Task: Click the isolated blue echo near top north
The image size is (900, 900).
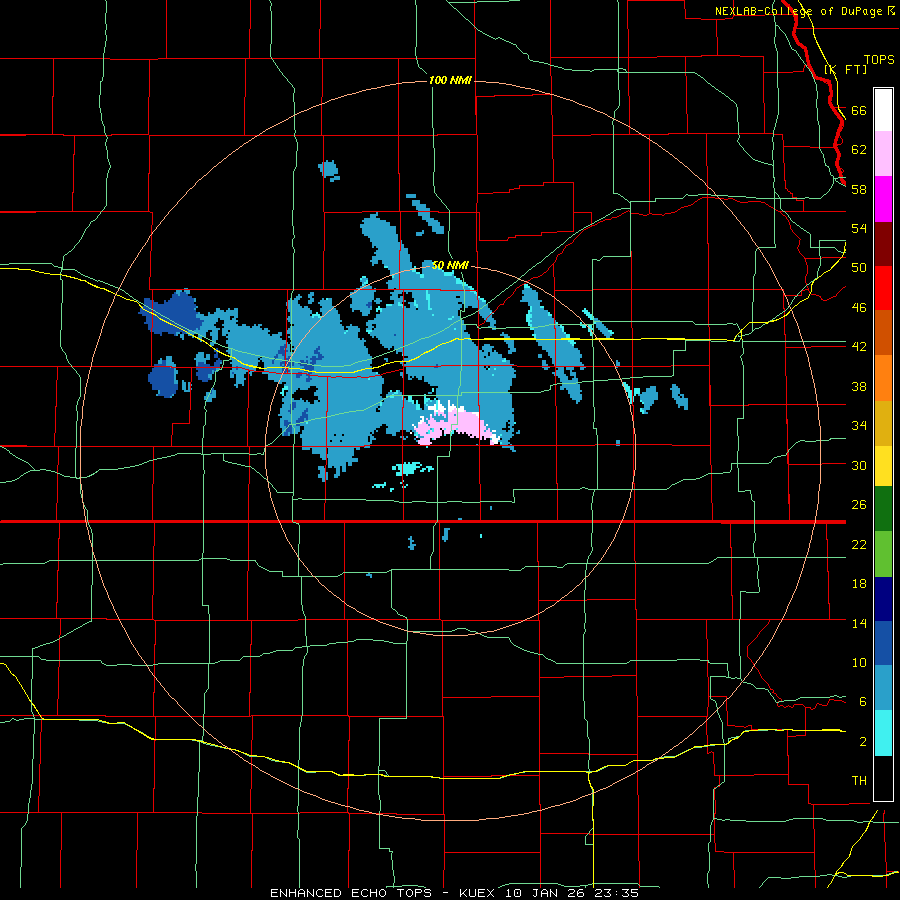Action: click(329, 170)
